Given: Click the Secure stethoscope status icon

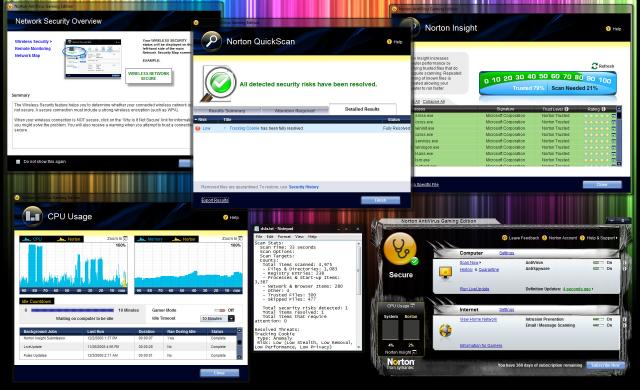Looking at the screenshot, I should tap(401, 249).
